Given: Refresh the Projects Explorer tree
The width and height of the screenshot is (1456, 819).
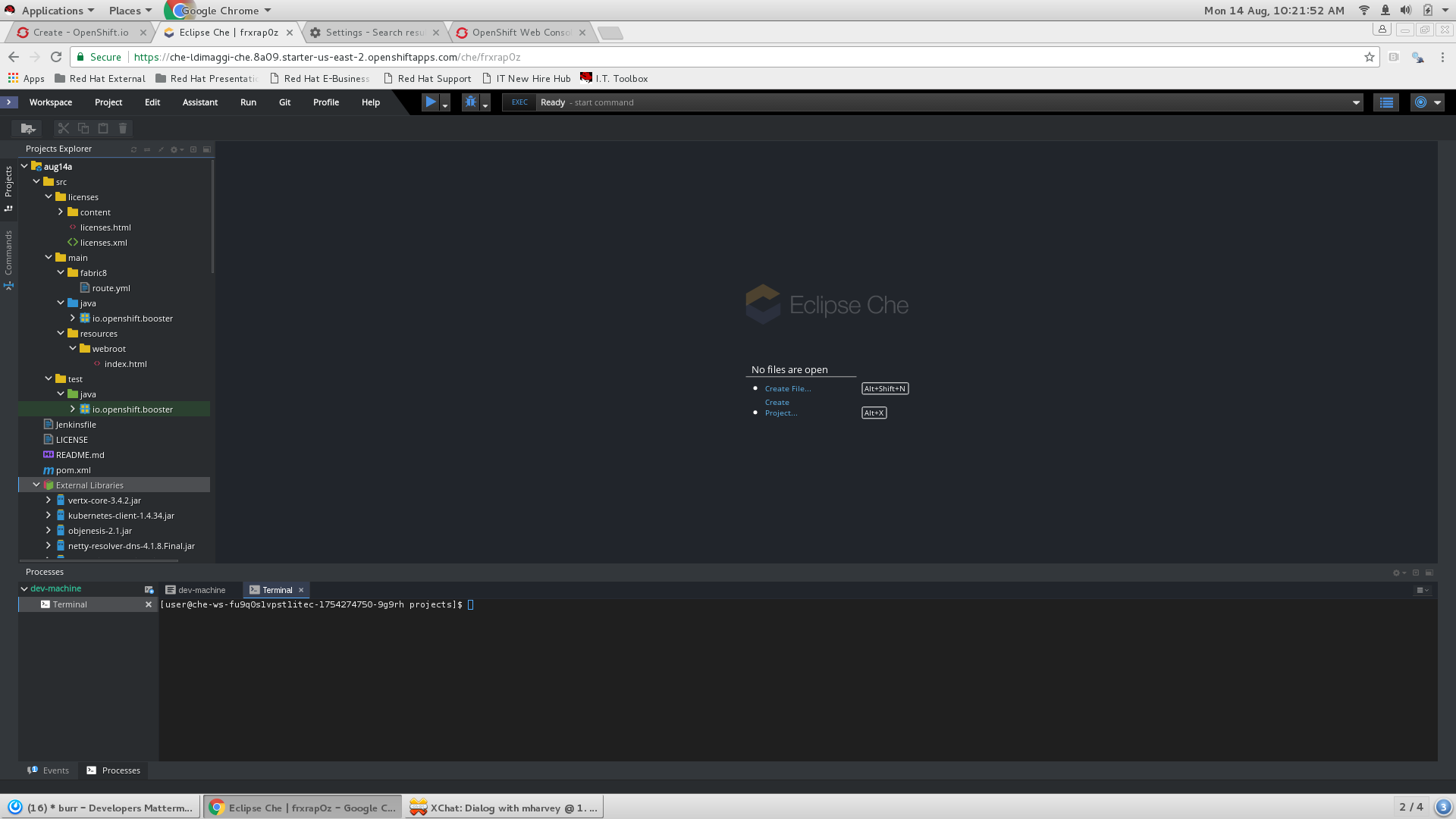Looking at the screenshot, I should tap(133, 149).
